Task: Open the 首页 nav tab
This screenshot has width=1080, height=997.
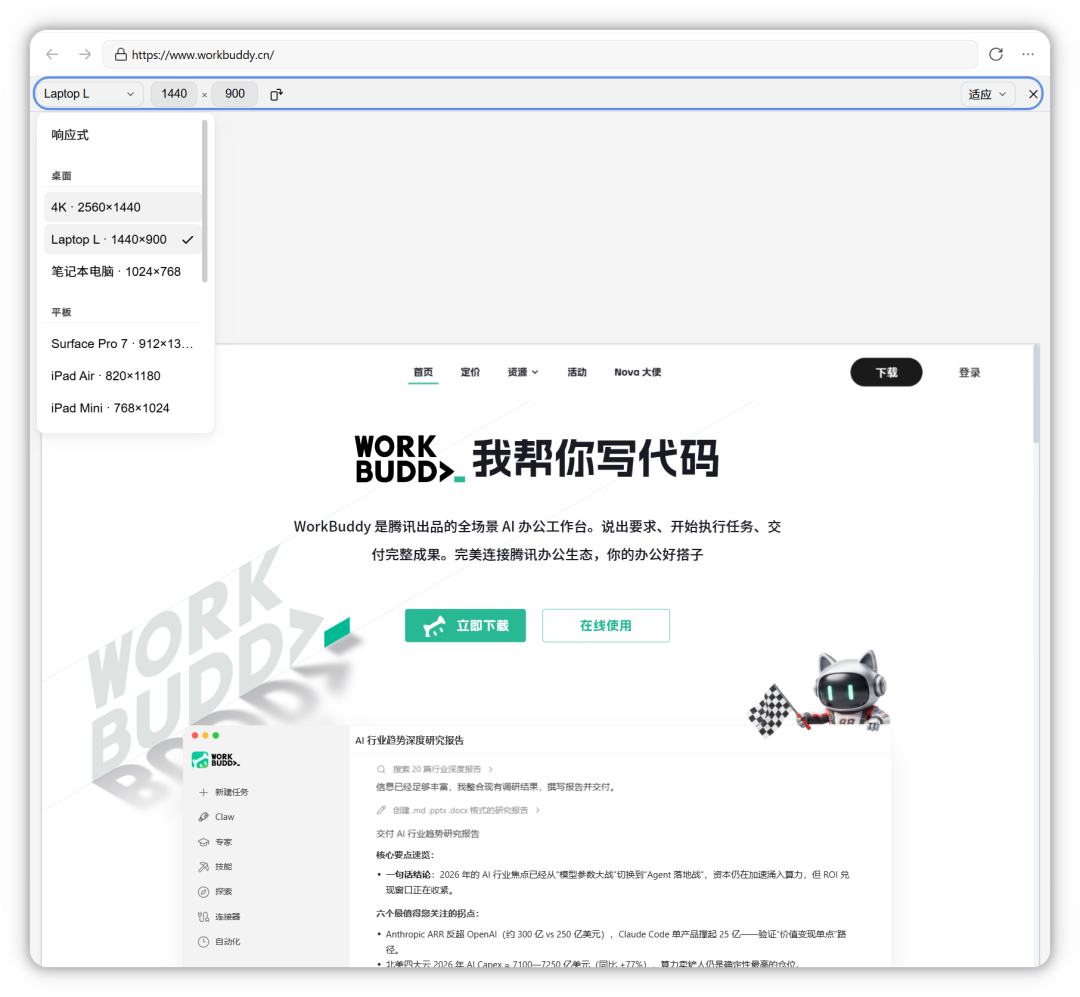Action: [x=423, y=372]
